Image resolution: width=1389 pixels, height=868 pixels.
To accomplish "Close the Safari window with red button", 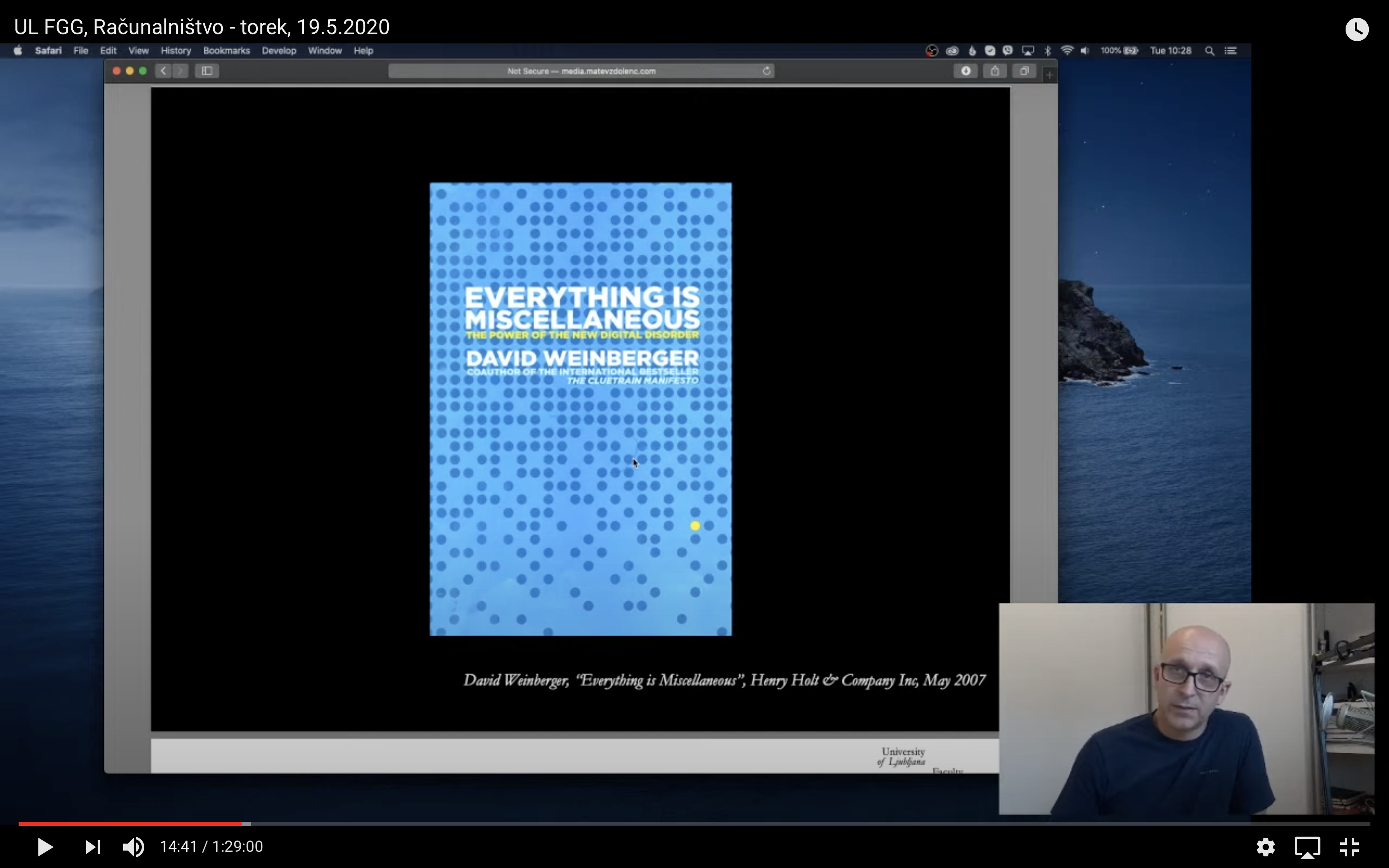I will pyautogui.click(x=117, y=71).
